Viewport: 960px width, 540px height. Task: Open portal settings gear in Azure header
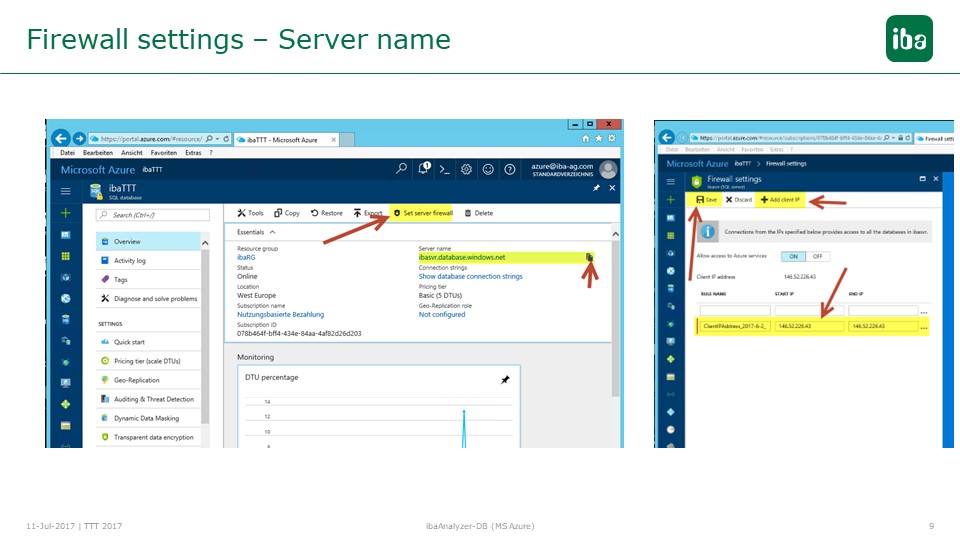pos(467,170)
